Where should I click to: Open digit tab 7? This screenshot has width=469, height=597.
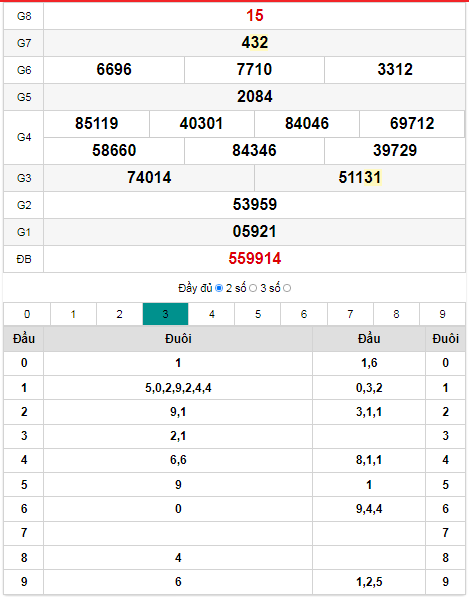coord(350,314)
